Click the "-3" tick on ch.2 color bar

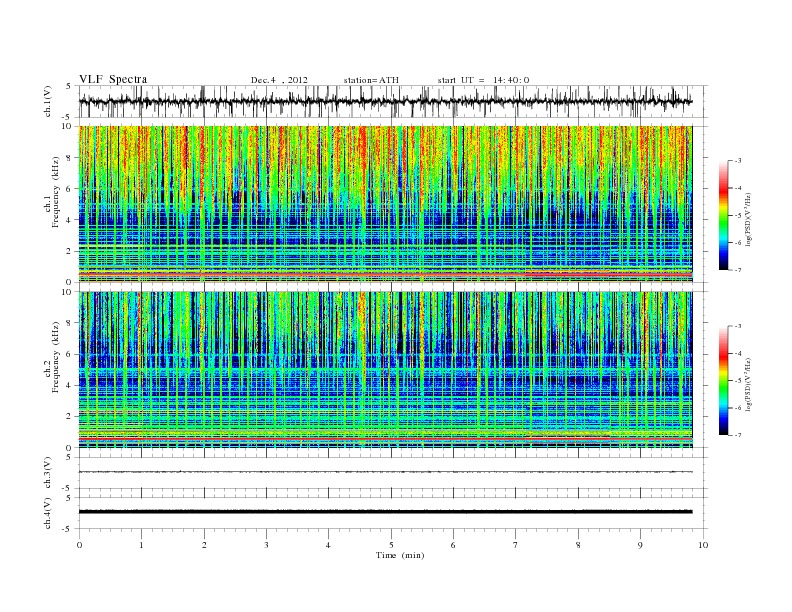[738, 326]
